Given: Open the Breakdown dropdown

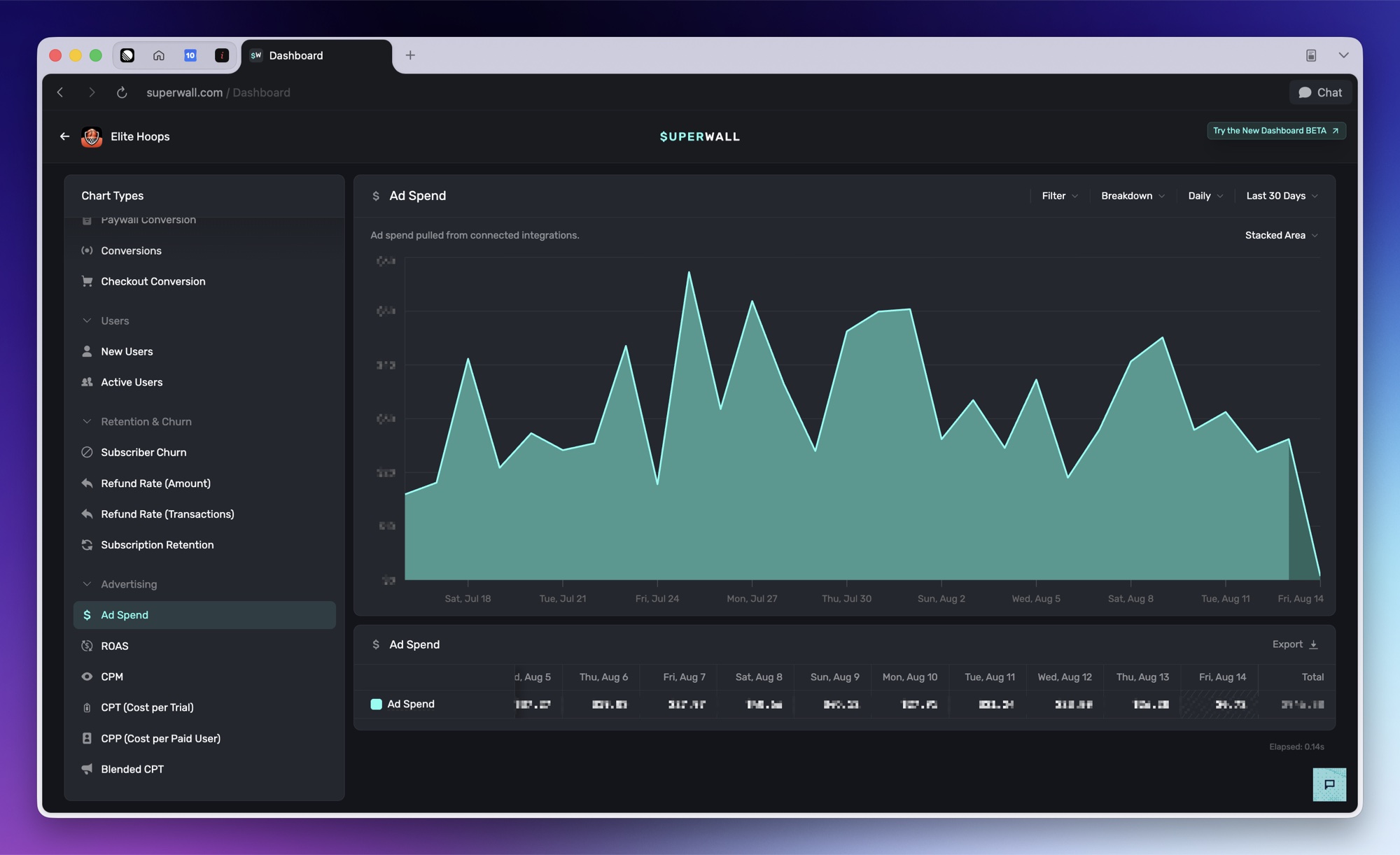Looking at the screenshot, I should [1133, 196].
